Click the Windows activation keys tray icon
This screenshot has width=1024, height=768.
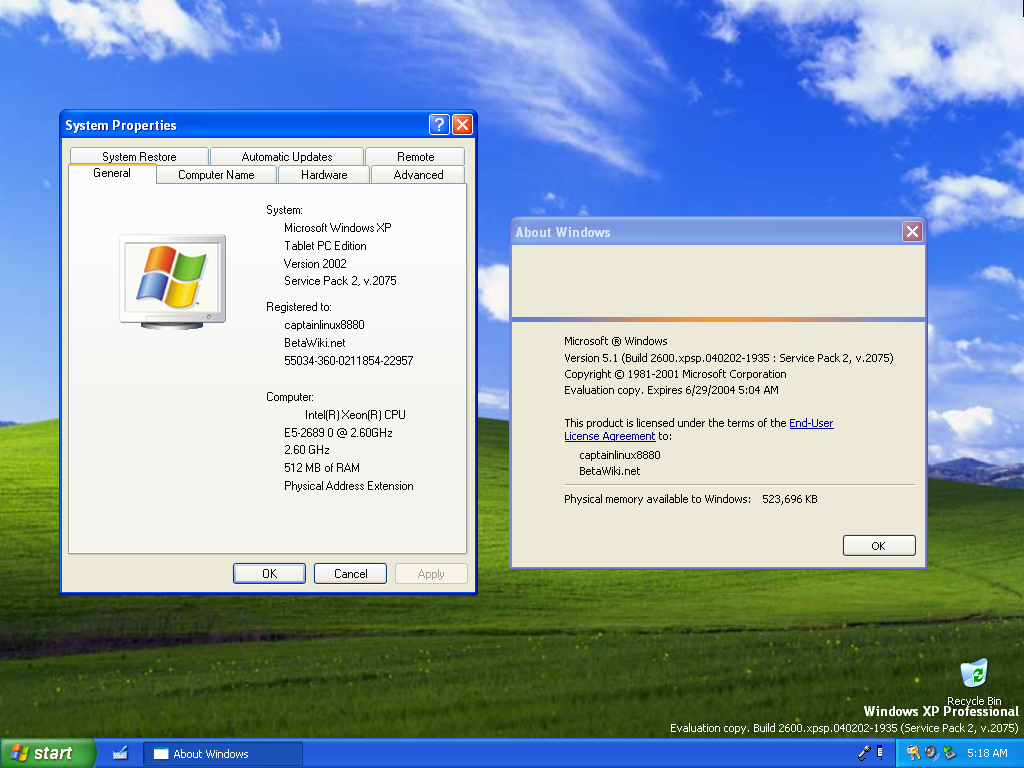913,753
